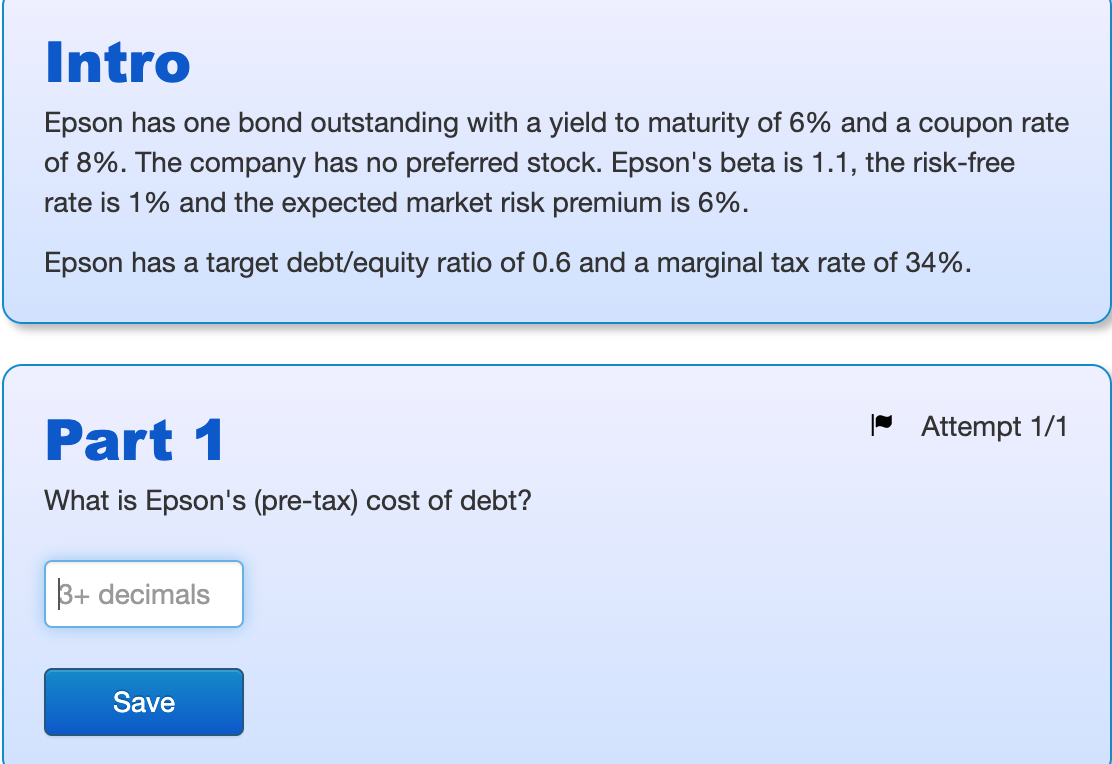The height and width of the screenshot is (764, 1112).
Task: Click the Attempt 1/1 label
Action: coord(994,426)
